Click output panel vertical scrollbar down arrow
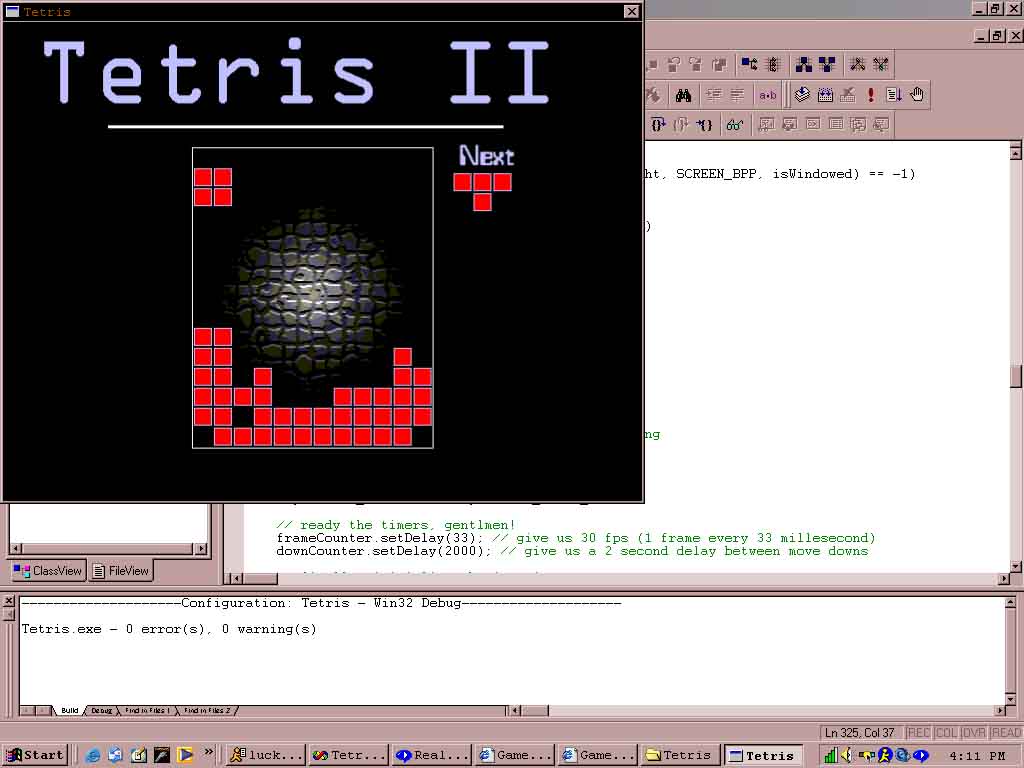The image size is (1024, 768). [x=1010, y=698]
